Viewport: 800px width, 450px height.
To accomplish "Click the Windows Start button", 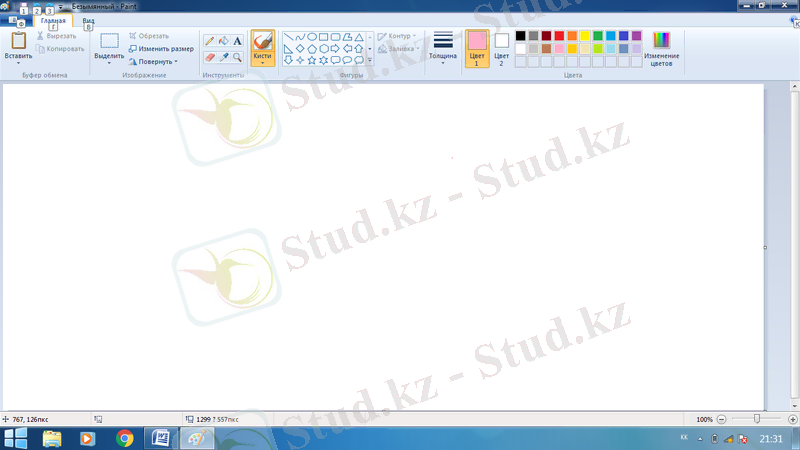I will coord(16,438).
